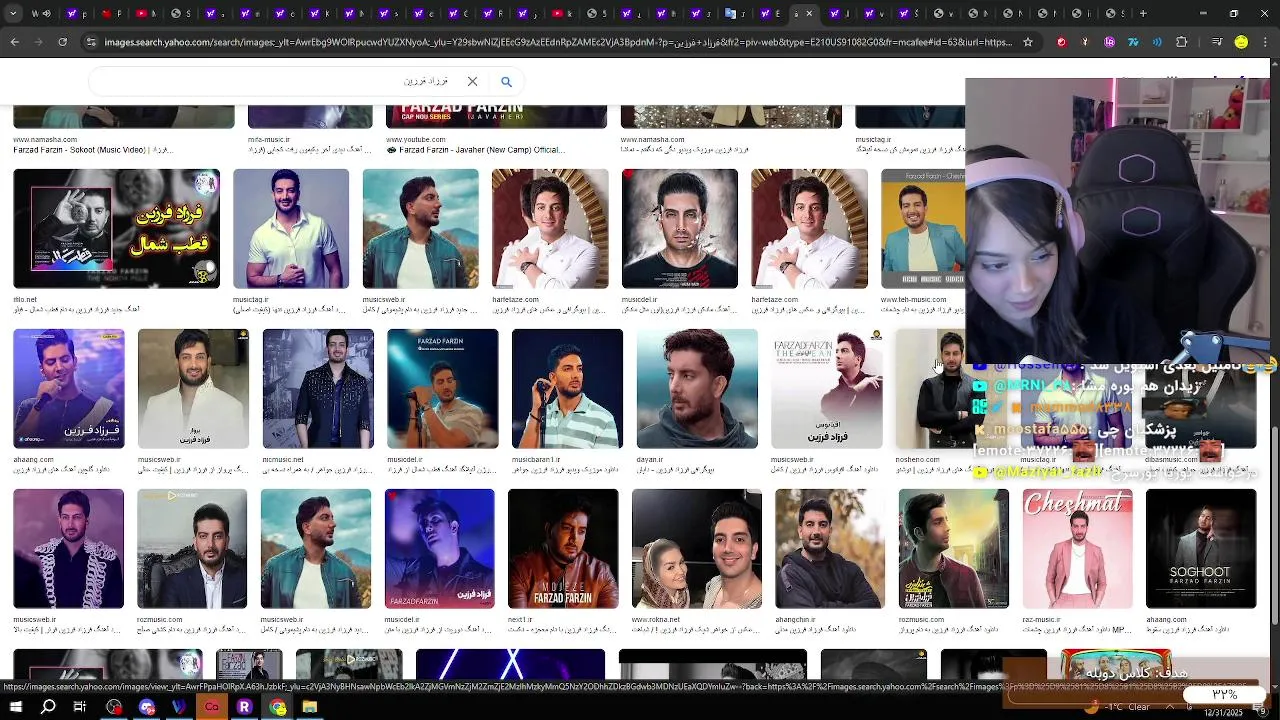Open the Windows Start menu
Screen dimensions: 1280x720
point(15,707)
